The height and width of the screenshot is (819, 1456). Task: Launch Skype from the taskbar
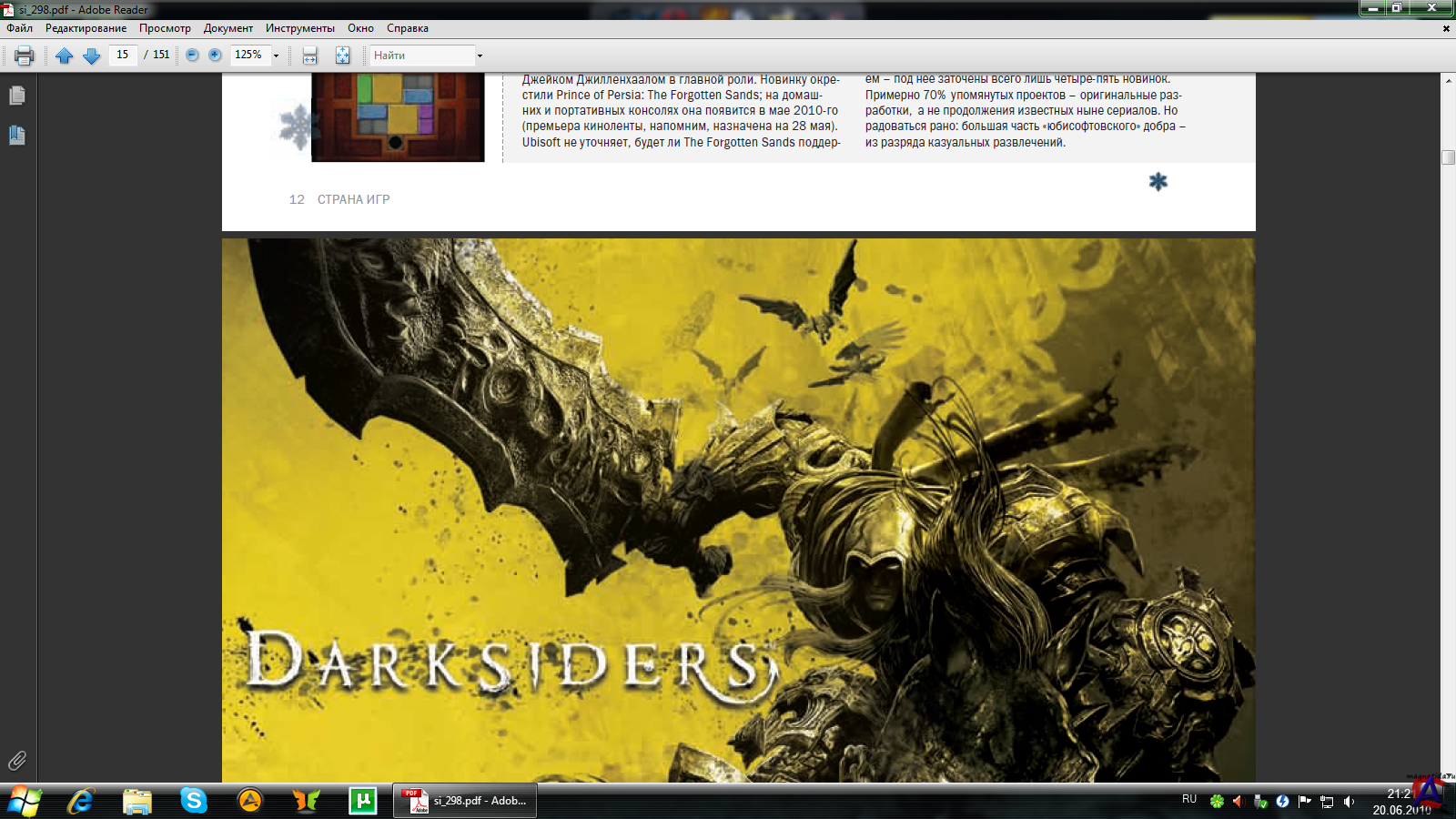(x=193, y=801)
